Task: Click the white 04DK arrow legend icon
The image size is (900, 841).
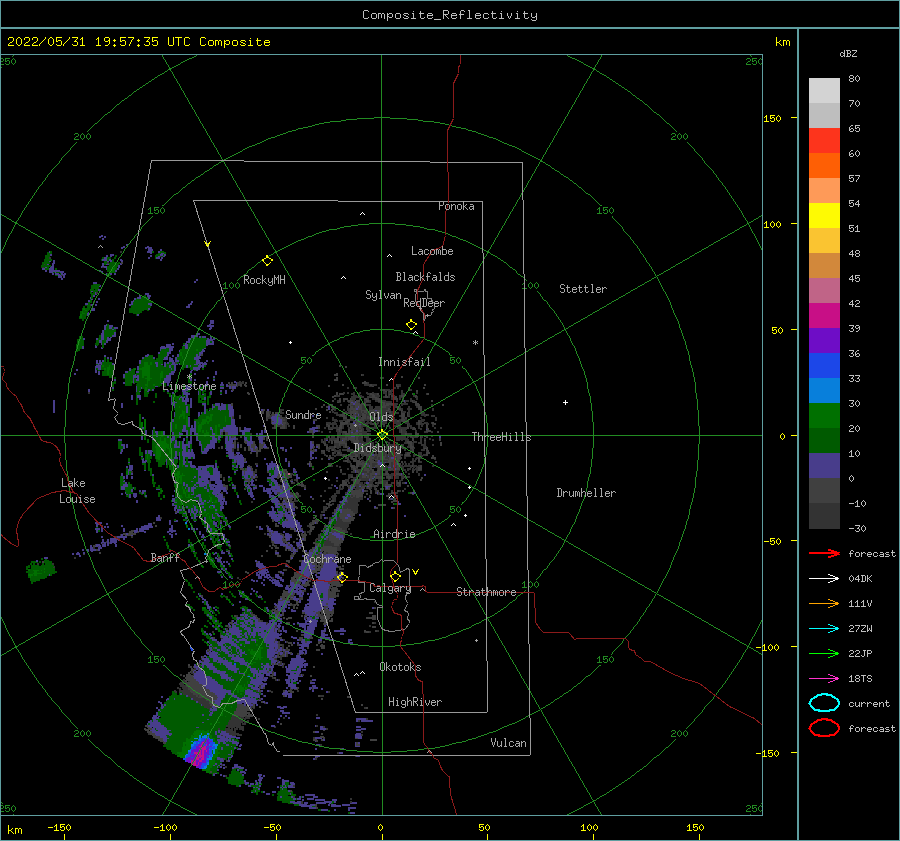Action: coord(824,579)
